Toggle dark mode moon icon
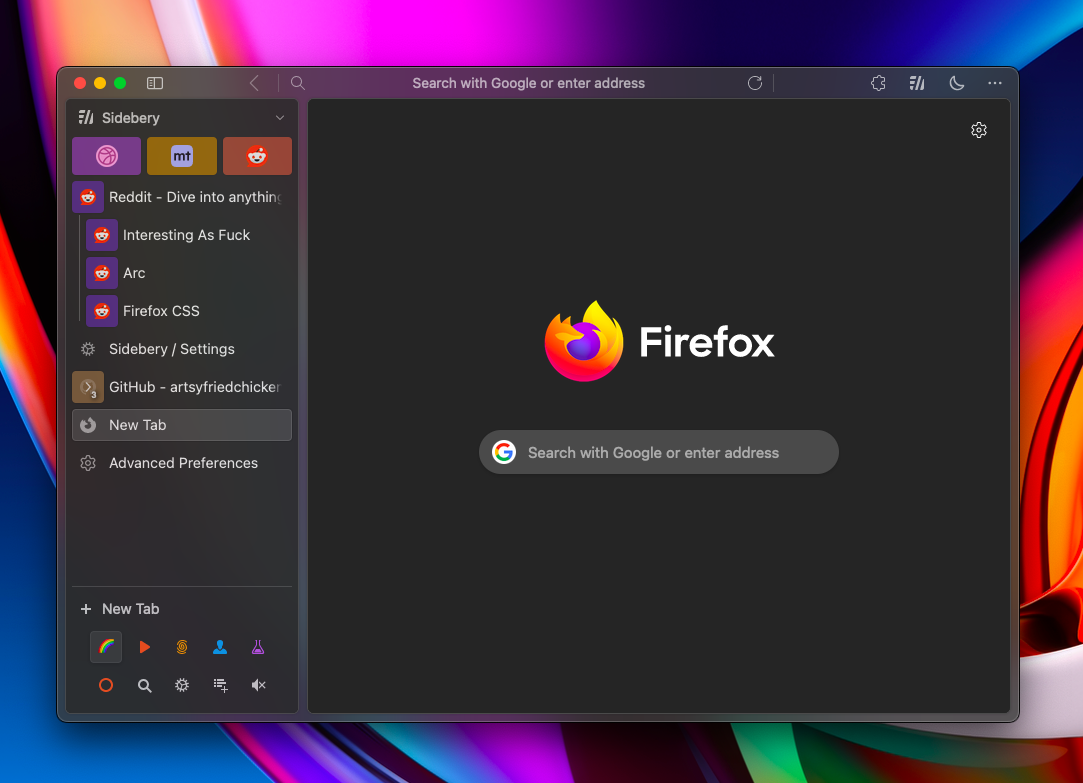Screen dimensions: 1083x783 (957, 83)
